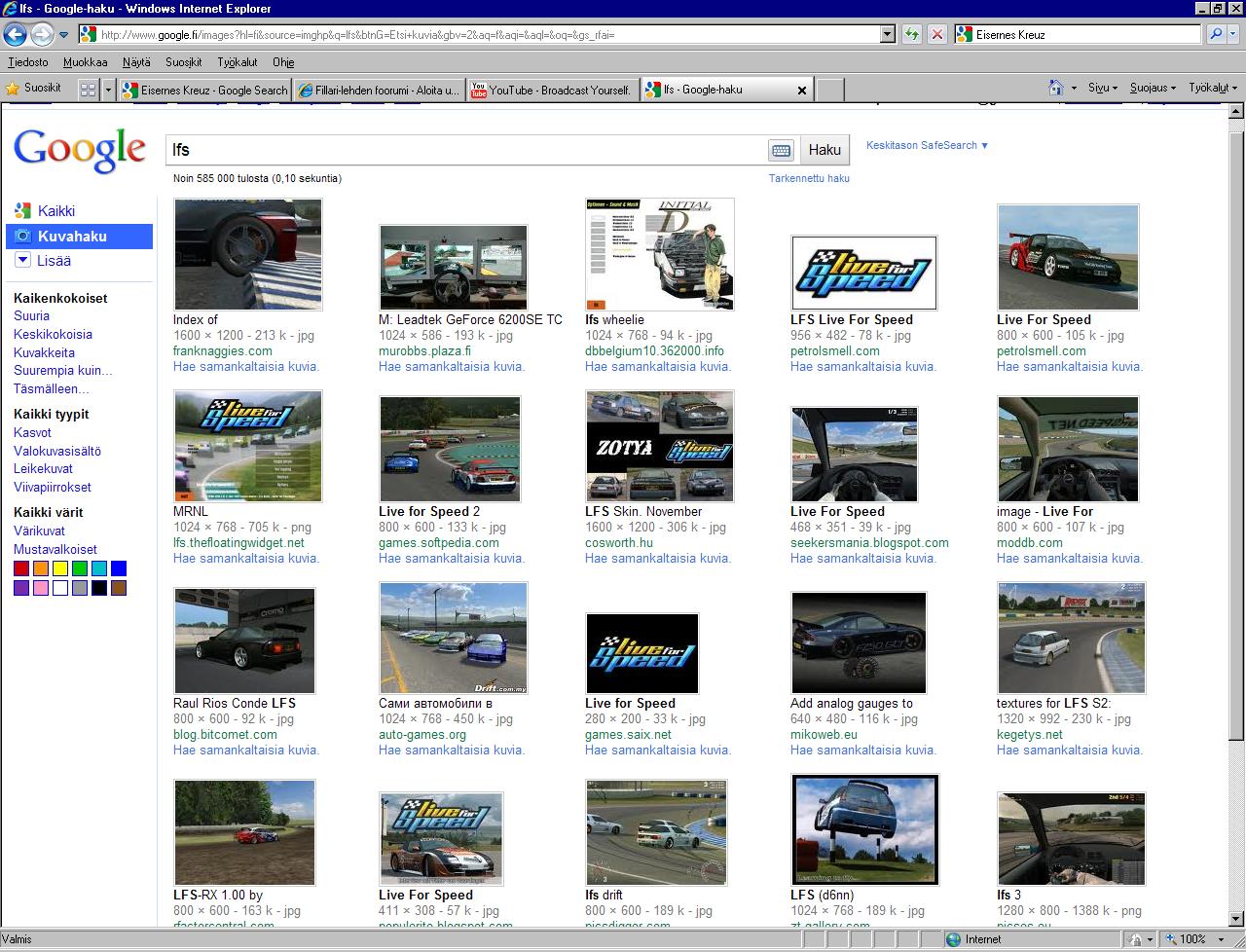Open the on-screen keyboard icon in search box

click(x=781, y=150)
